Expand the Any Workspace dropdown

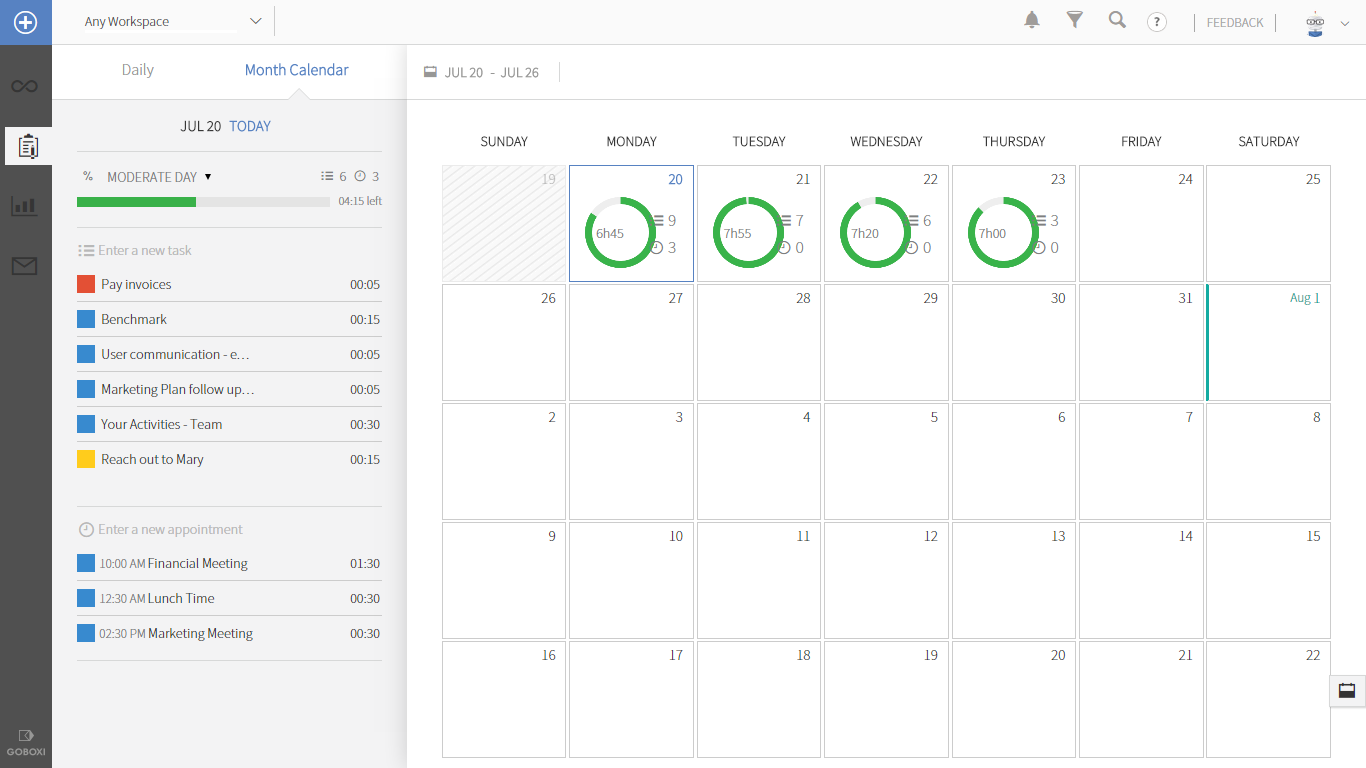click(x=255, y=21)
